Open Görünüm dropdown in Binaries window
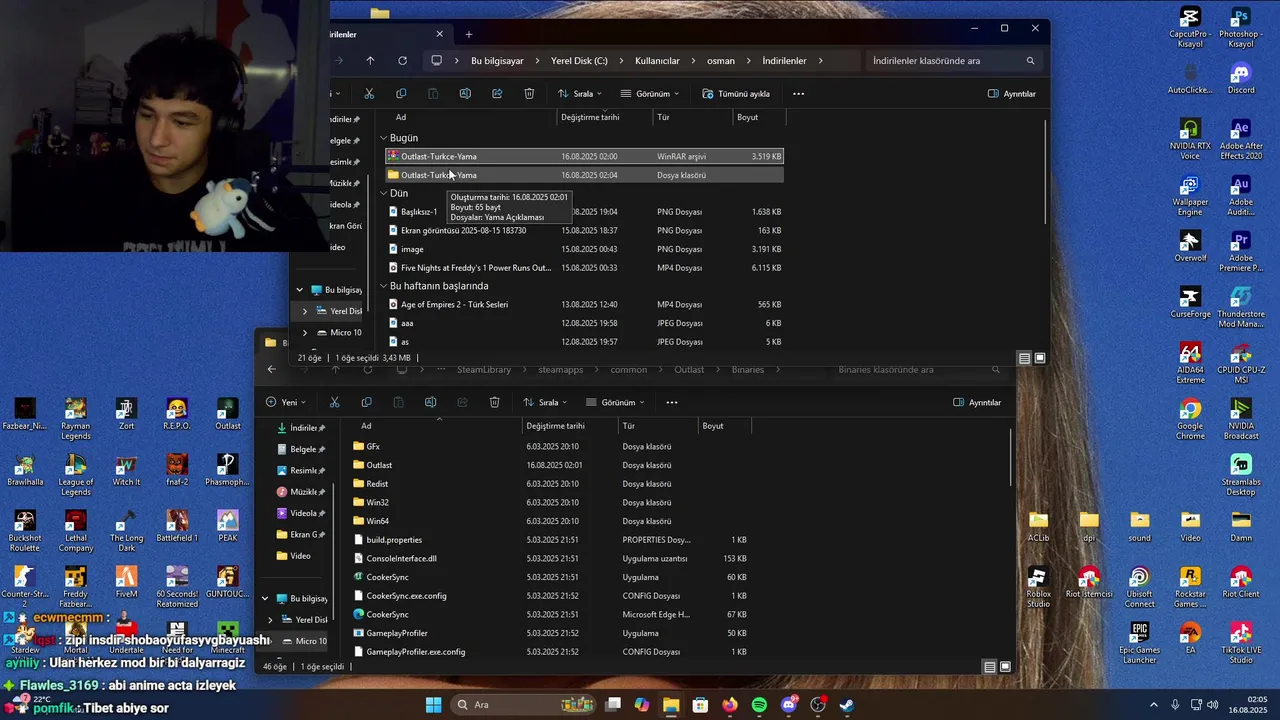Image resolution: width=1280 pixels, height=720 pixels. point(616,402)
